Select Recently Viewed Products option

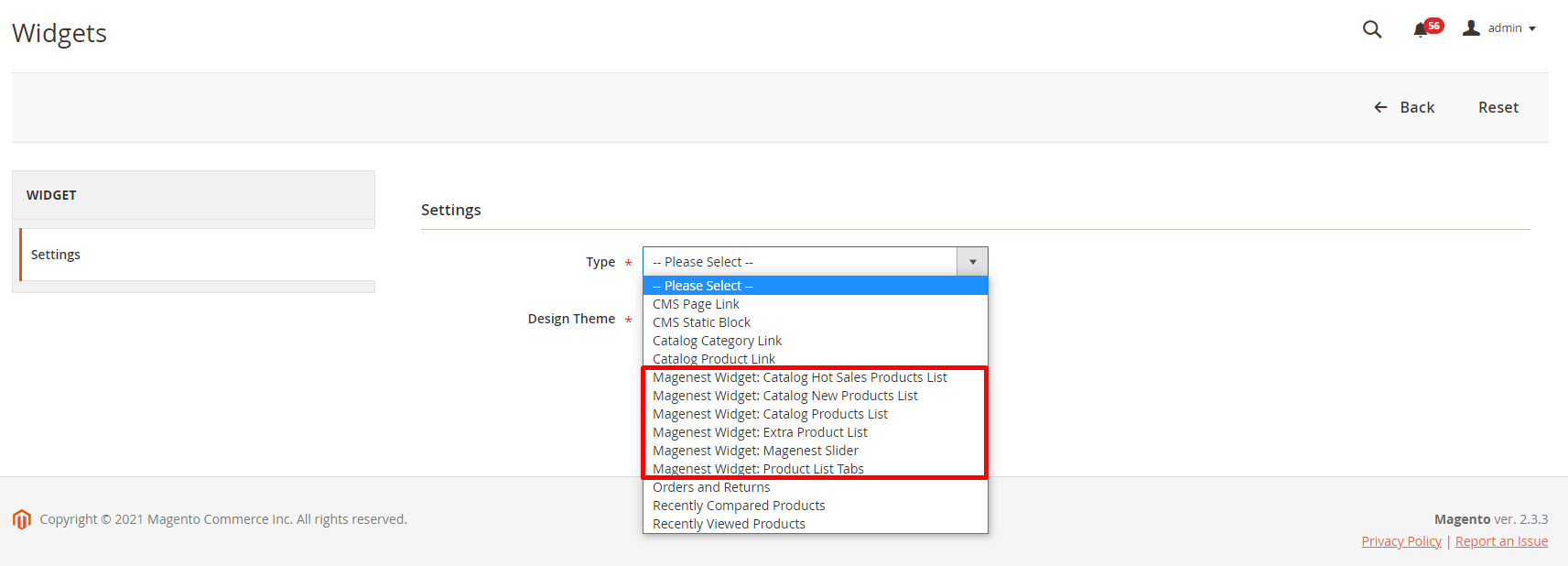729,524
